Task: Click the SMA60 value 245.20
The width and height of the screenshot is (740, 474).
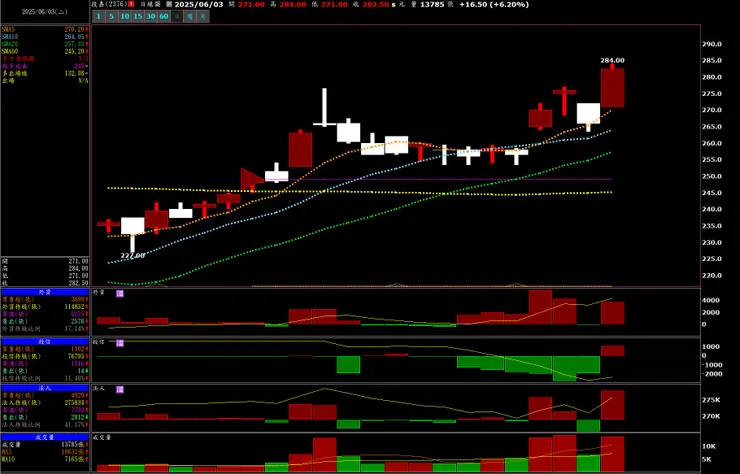Action: [x=75, y=51]
